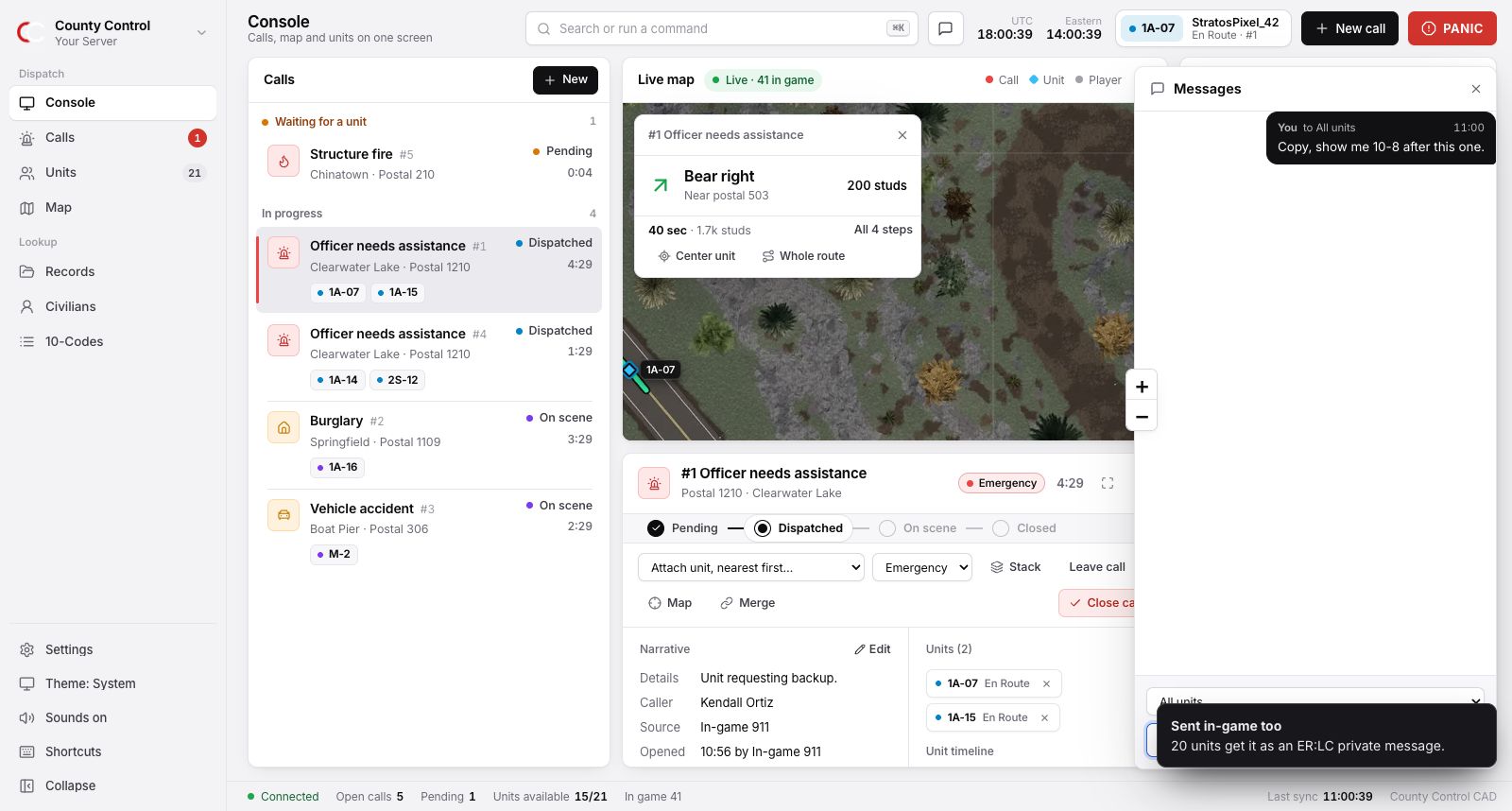
Task: Expand the County Control server switcher
Action: [x=112, y=33]
